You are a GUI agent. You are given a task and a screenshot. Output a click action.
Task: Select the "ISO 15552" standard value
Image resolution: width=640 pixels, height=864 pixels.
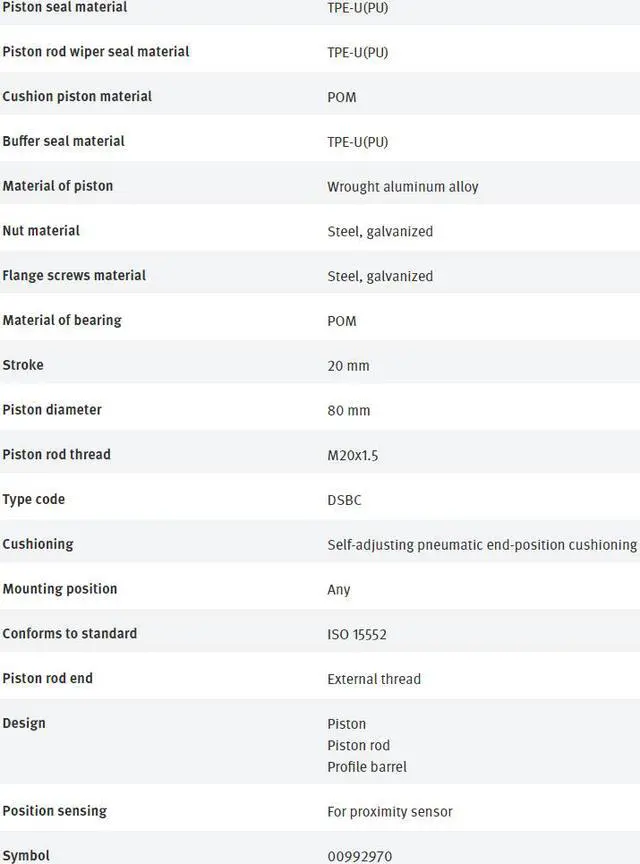[x=357, y=635]
